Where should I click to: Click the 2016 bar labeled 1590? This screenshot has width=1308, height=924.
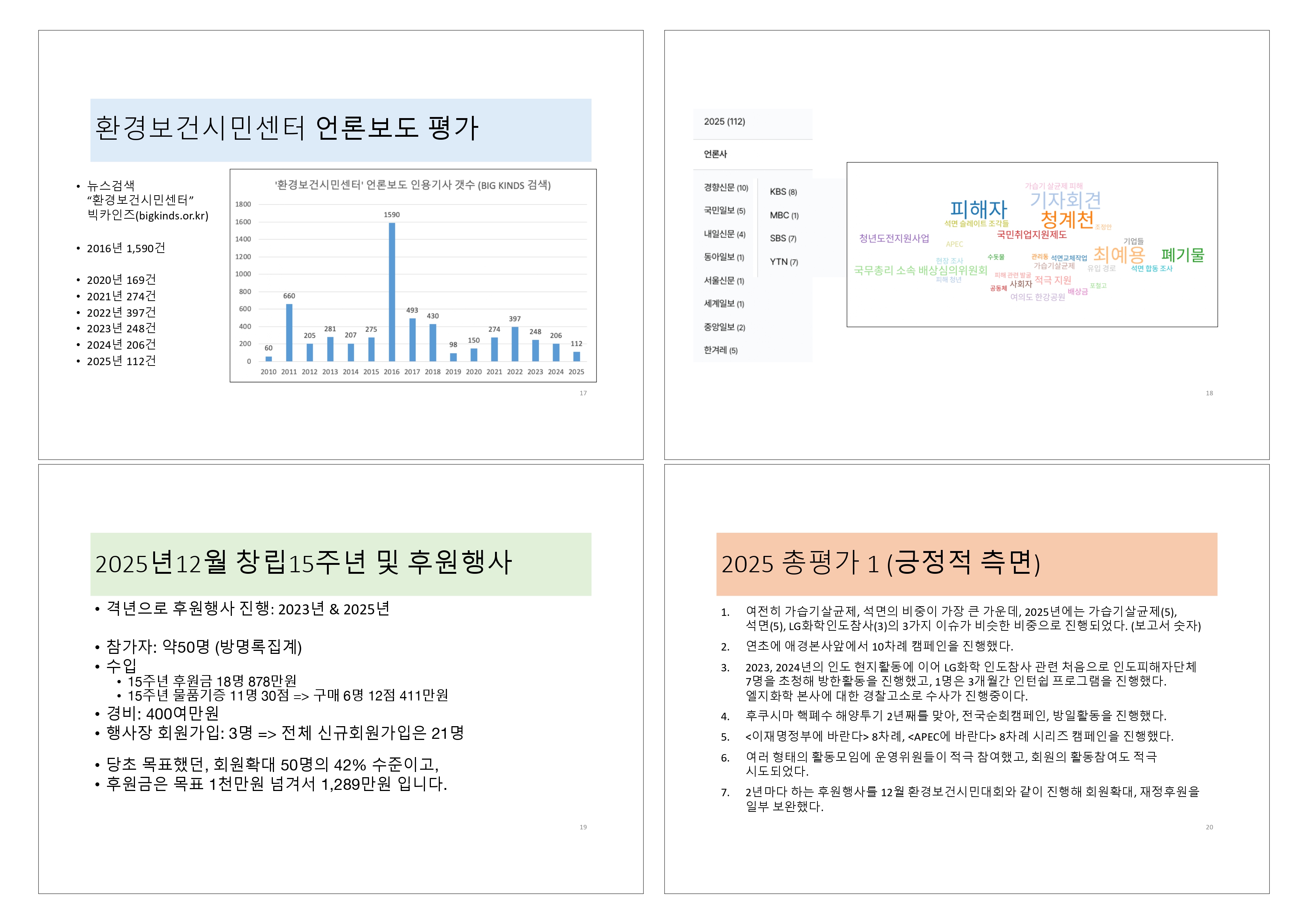click(391, 291)
